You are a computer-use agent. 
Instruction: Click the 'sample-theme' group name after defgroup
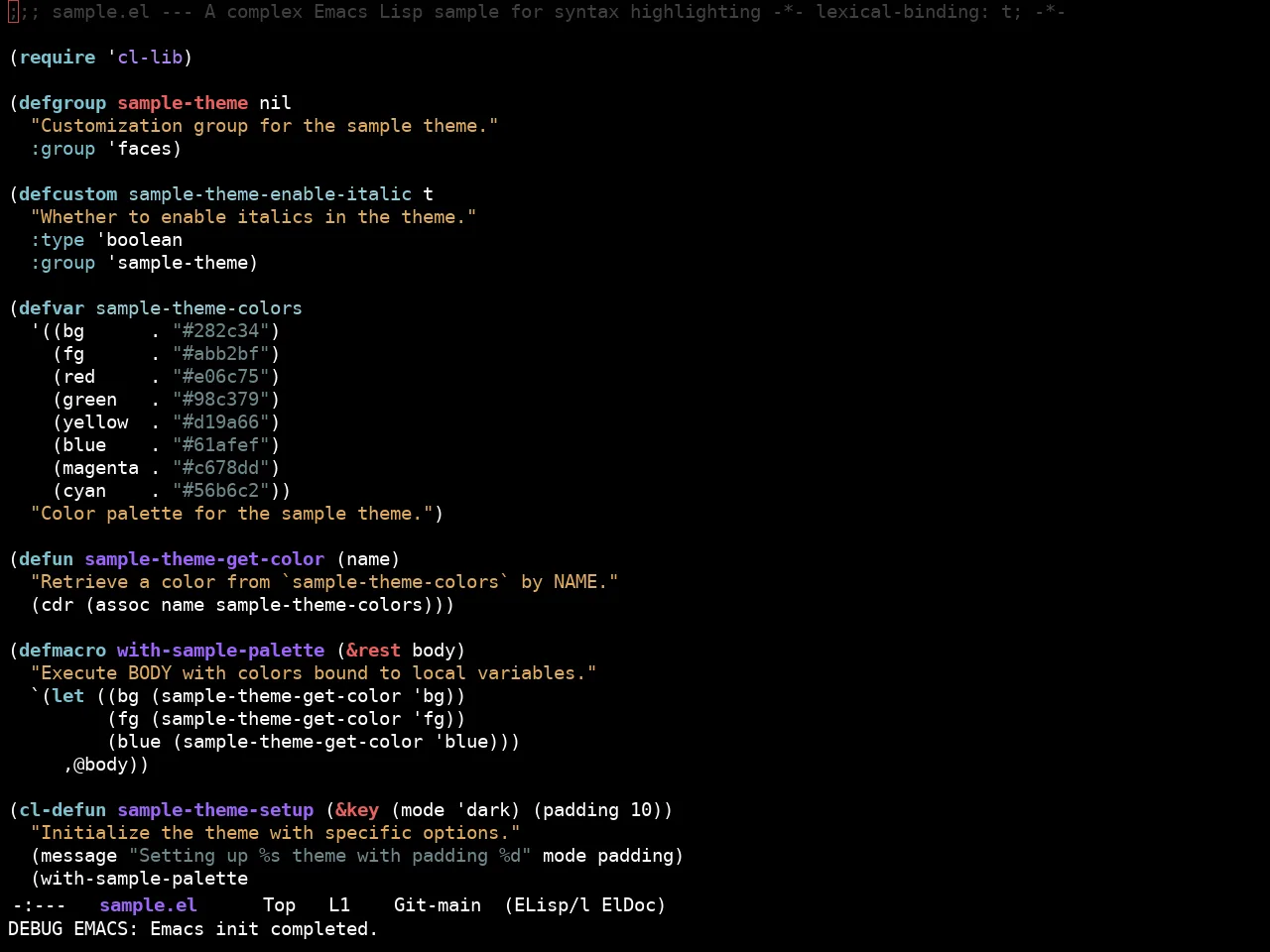pyautogui.click(x=183, y=103)
